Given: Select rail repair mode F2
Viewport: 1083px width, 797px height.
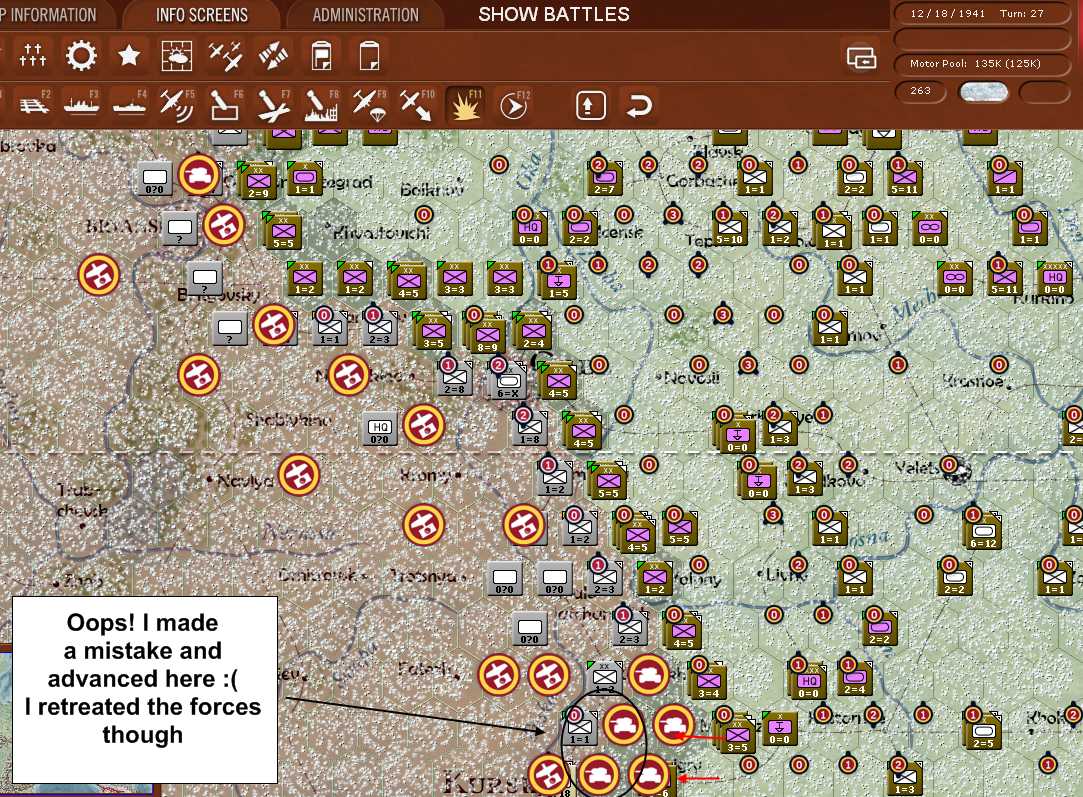Looking at the screenshot, I should point(35,105).
